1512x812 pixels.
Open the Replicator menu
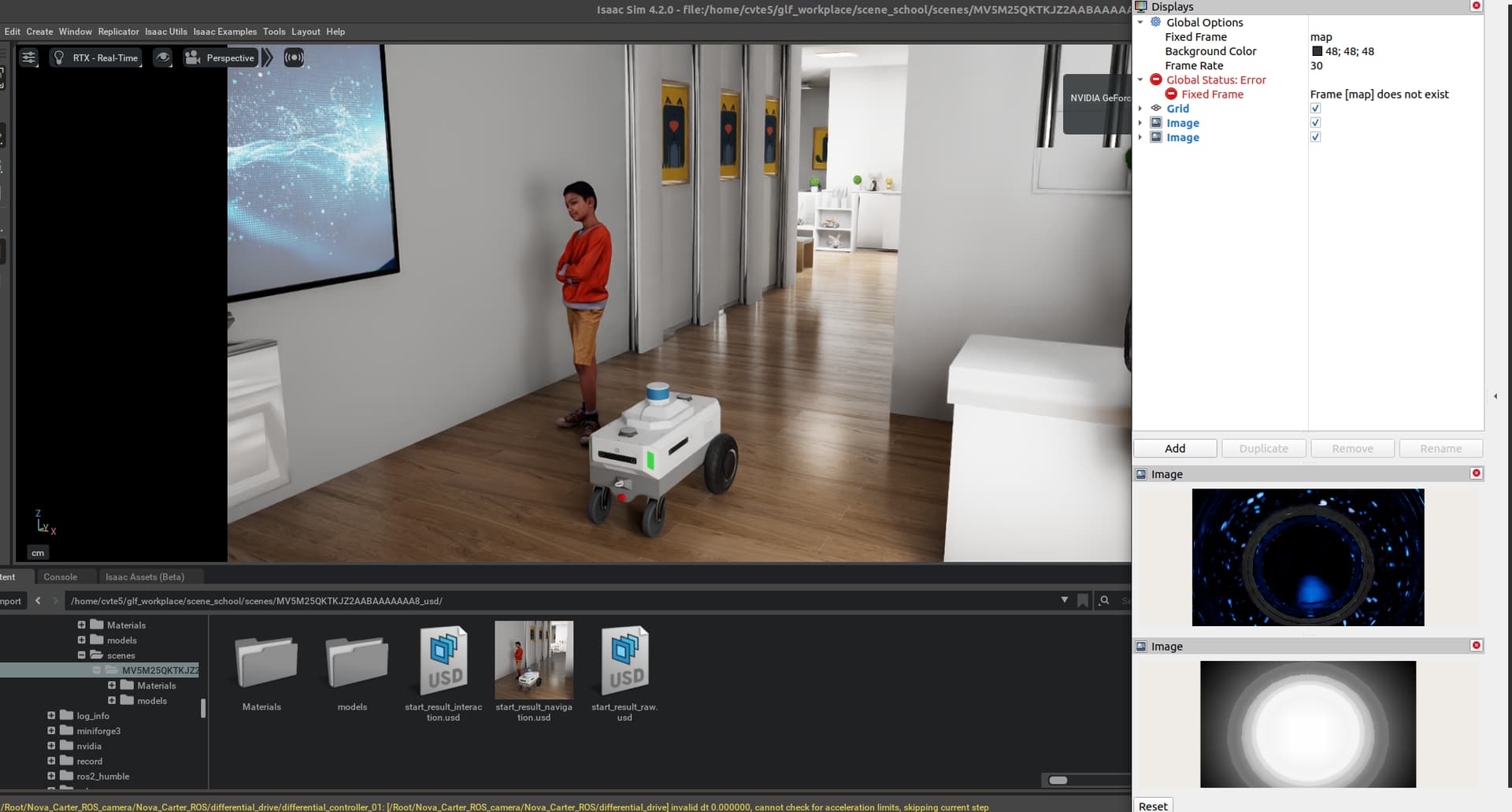[x=118, y=32]
